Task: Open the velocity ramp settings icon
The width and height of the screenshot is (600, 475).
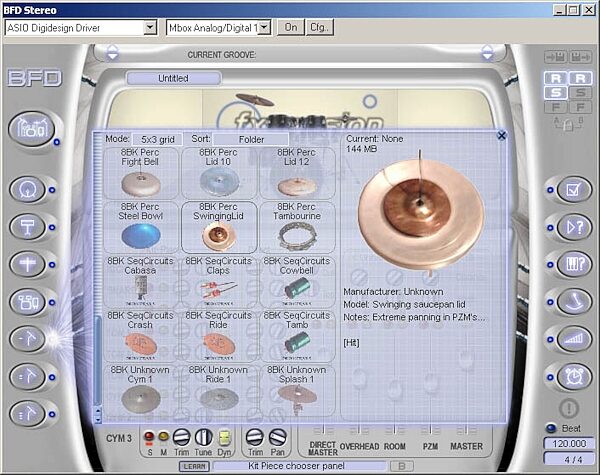Action: pos(574,339)
